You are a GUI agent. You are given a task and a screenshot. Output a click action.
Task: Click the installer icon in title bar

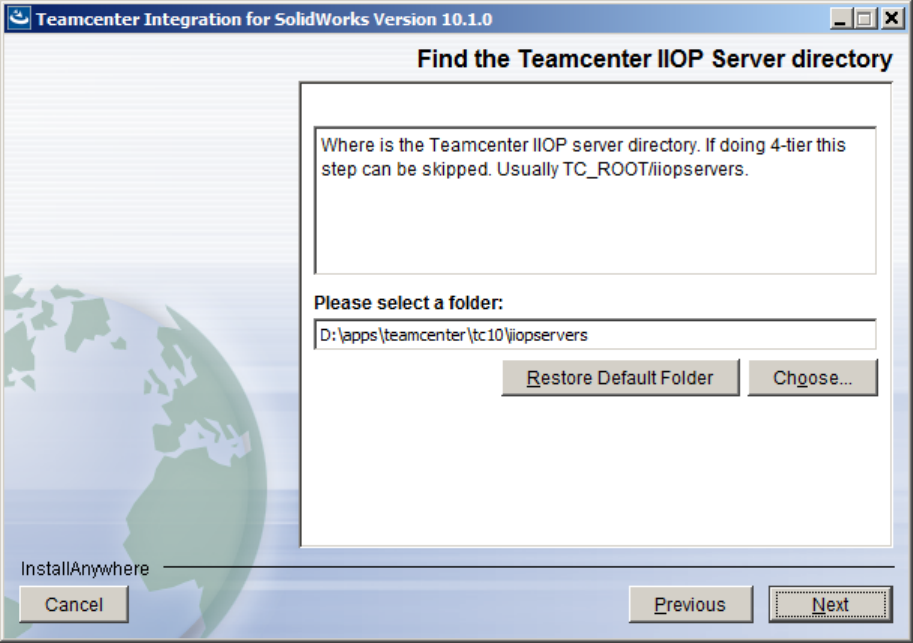[x=19, y=18]
